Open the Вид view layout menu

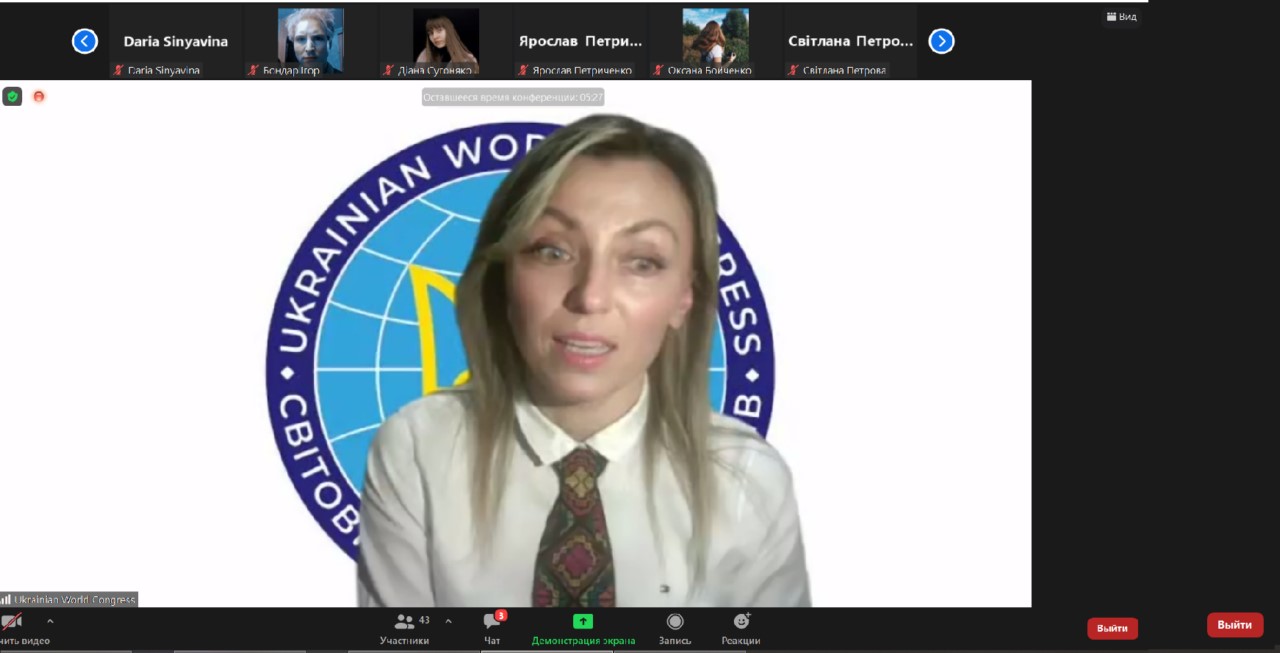(1121, 16)
